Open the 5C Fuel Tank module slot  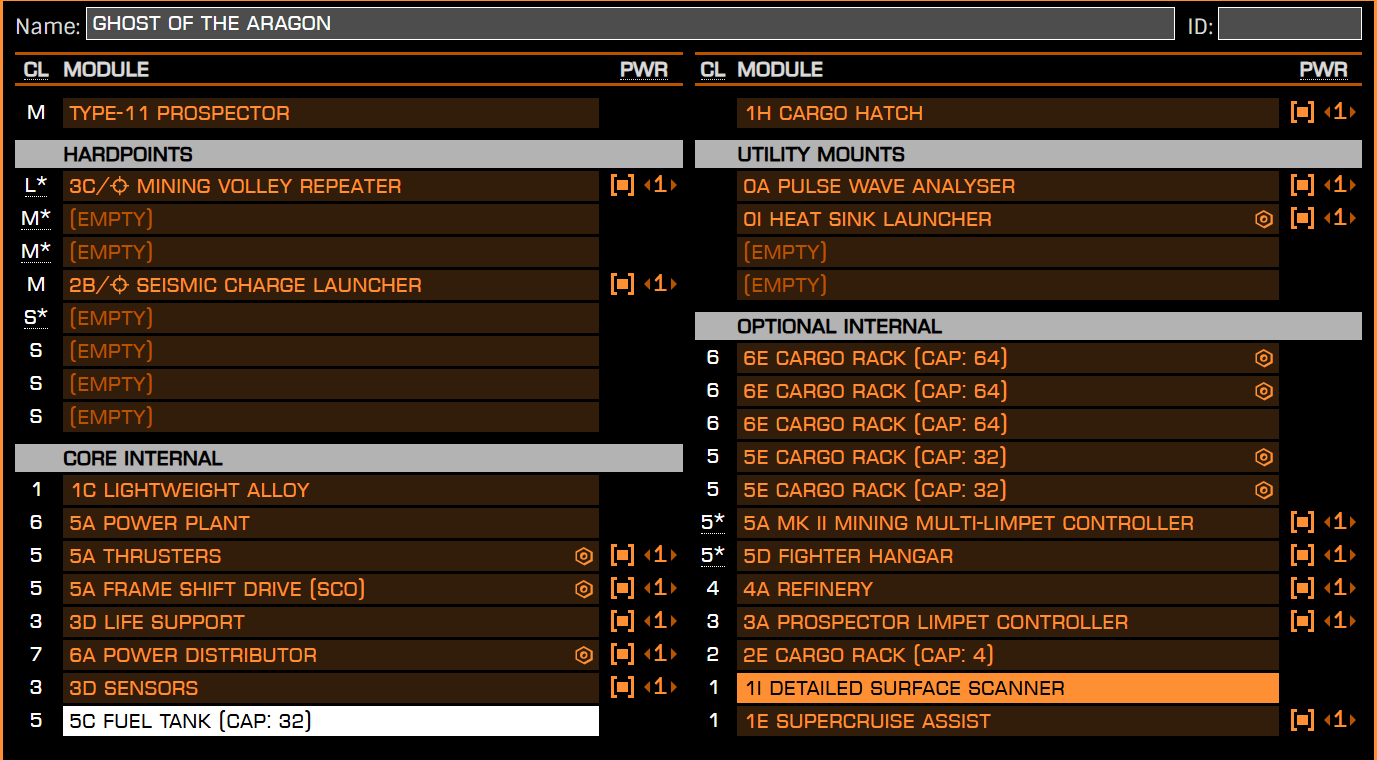(x=330, y=721)
